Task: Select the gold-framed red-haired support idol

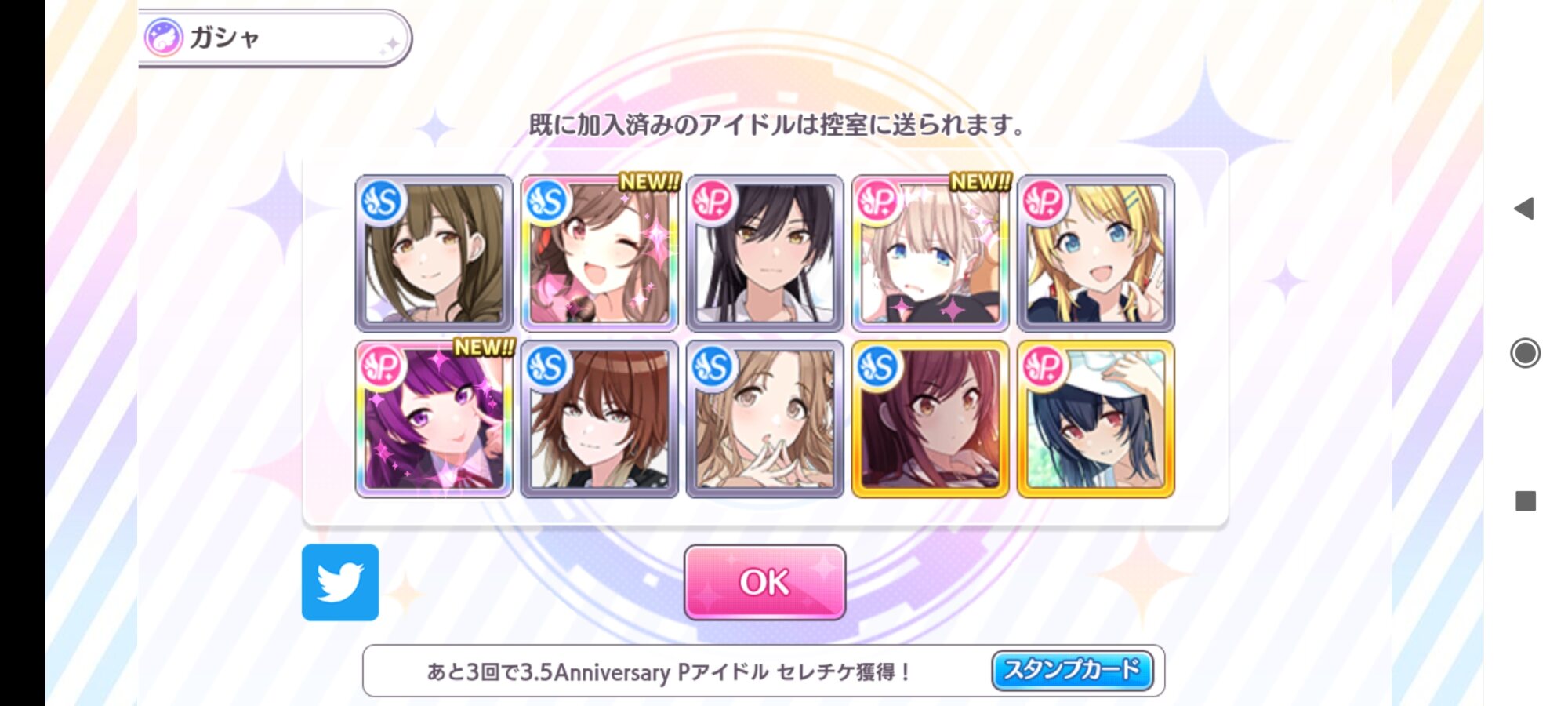Action: pos(930,419)
